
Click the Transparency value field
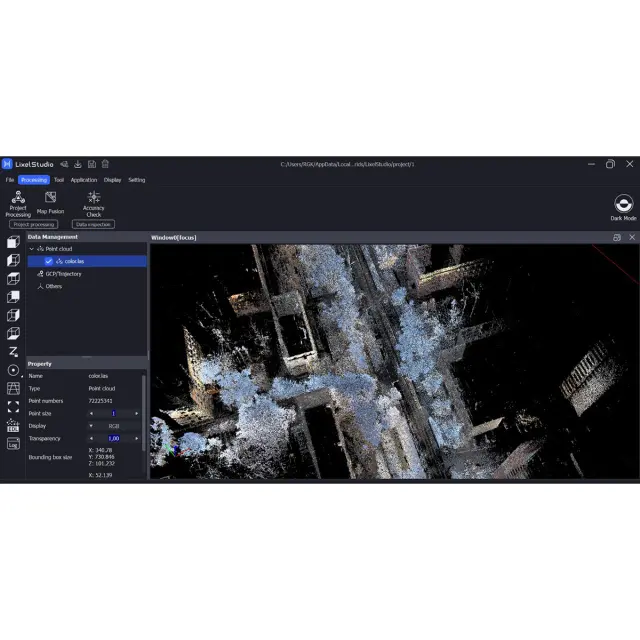click(x=114, y=438)
